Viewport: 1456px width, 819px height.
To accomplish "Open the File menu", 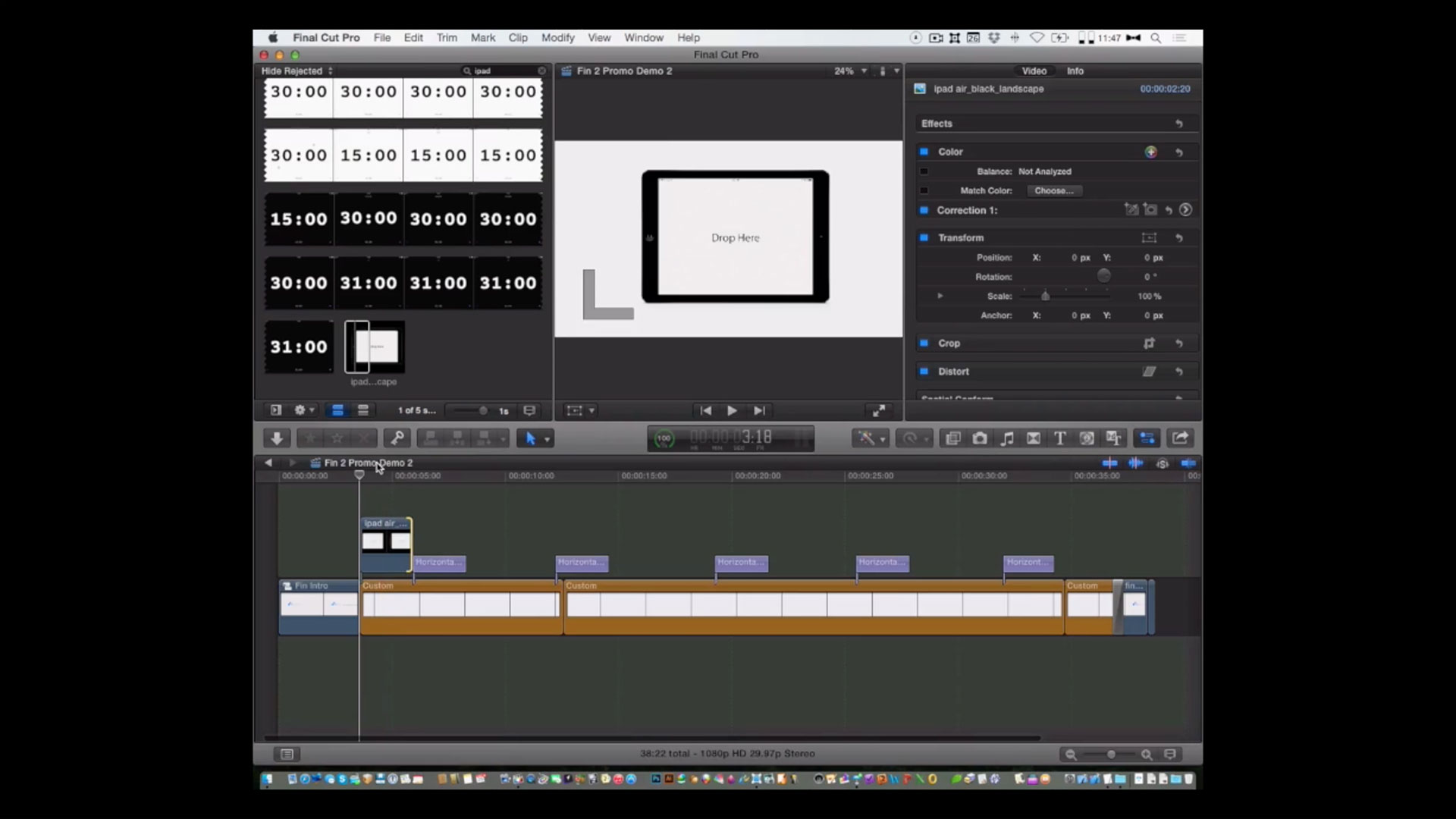I will pos(382,38).
